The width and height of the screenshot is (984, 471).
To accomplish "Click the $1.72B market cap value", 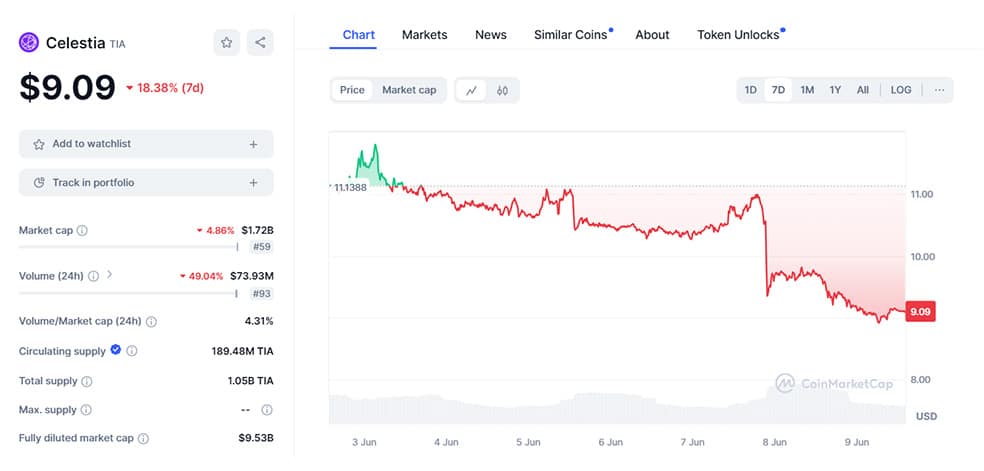I will pos(257,230).
